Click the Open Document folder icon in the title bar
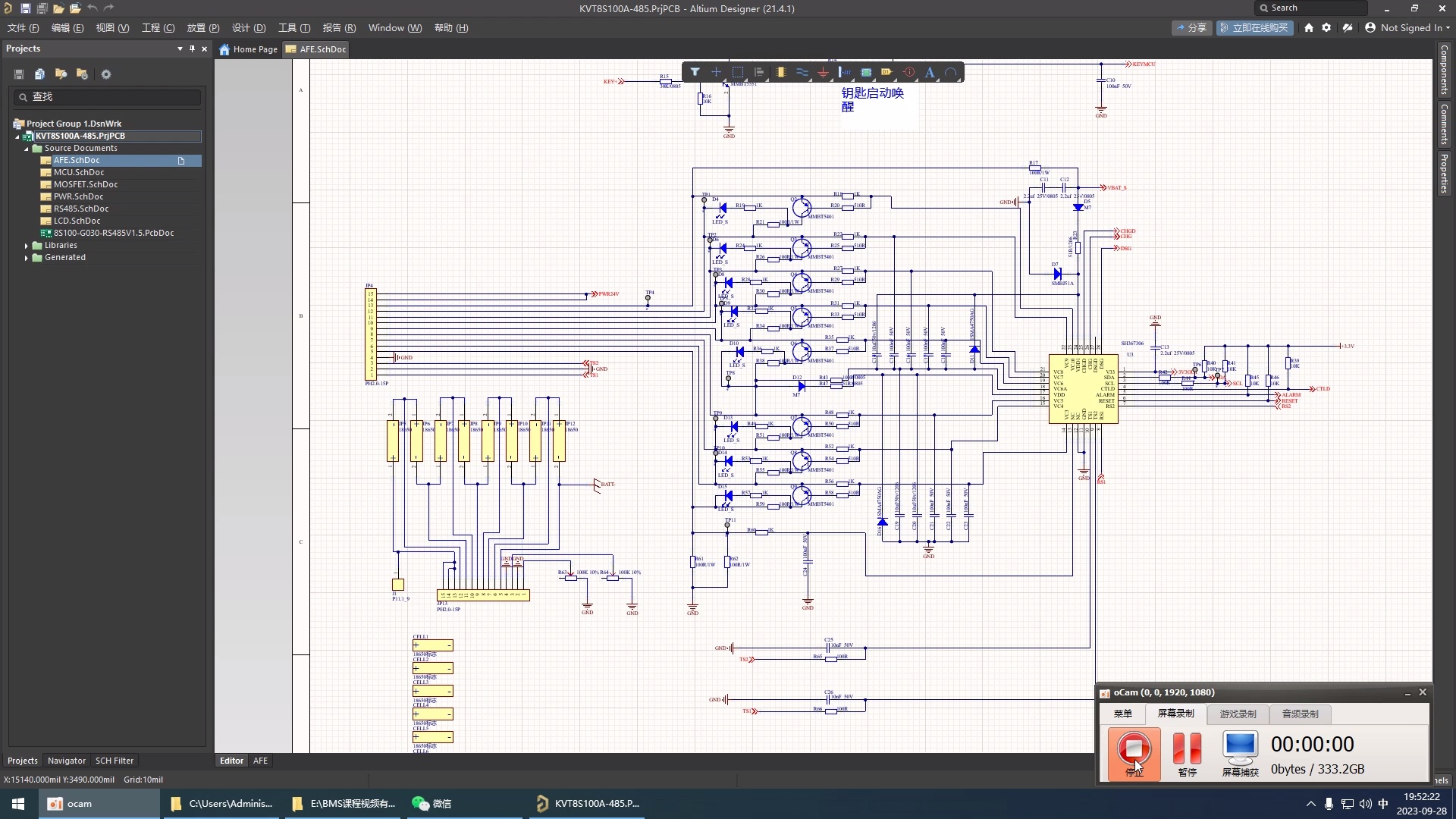Image resolution: width=1456 pixels, height=819 pixels. point(58,8)
